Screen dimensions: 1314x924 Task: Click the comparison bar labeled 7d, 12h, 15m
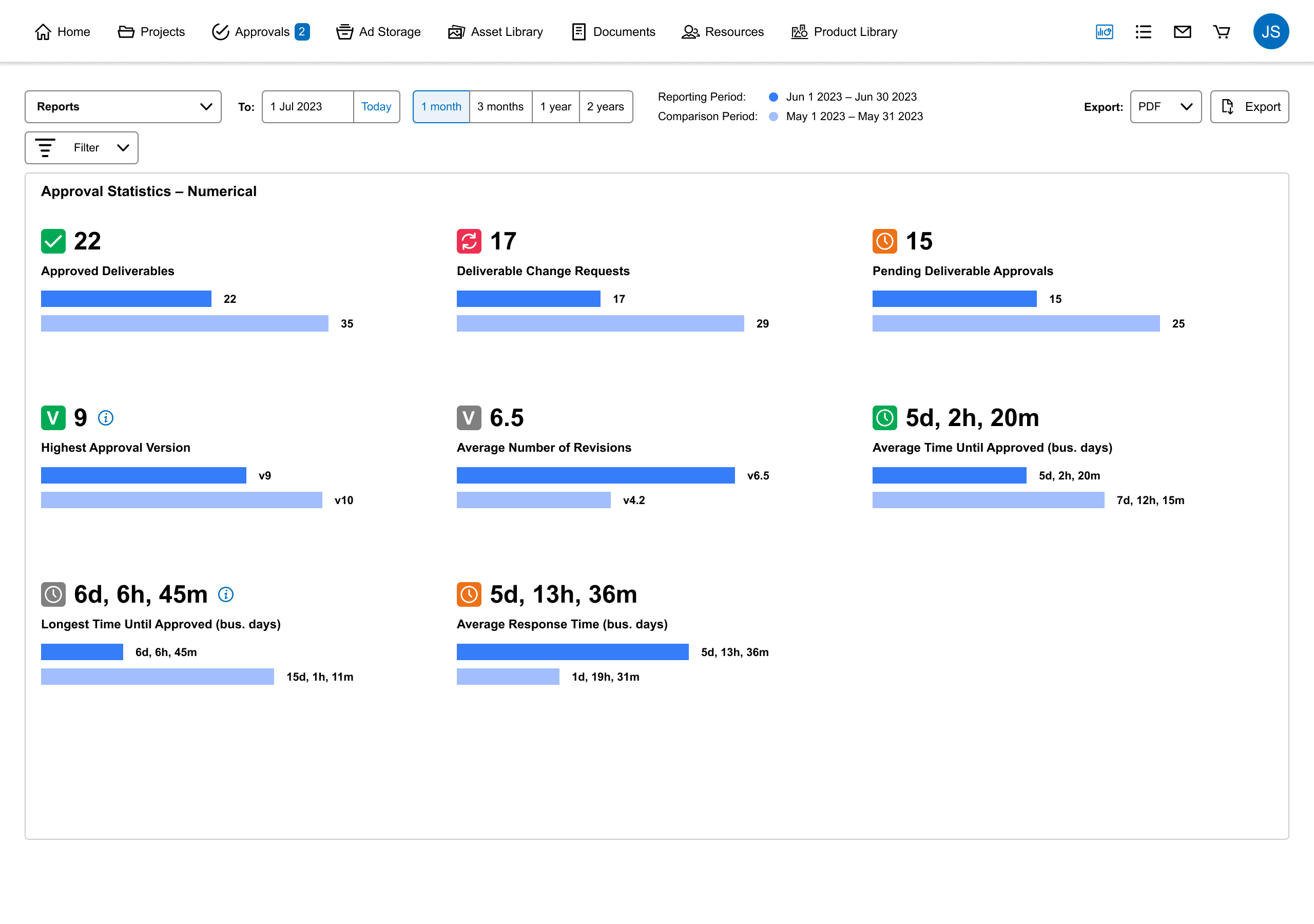click(x=989, y=500)
